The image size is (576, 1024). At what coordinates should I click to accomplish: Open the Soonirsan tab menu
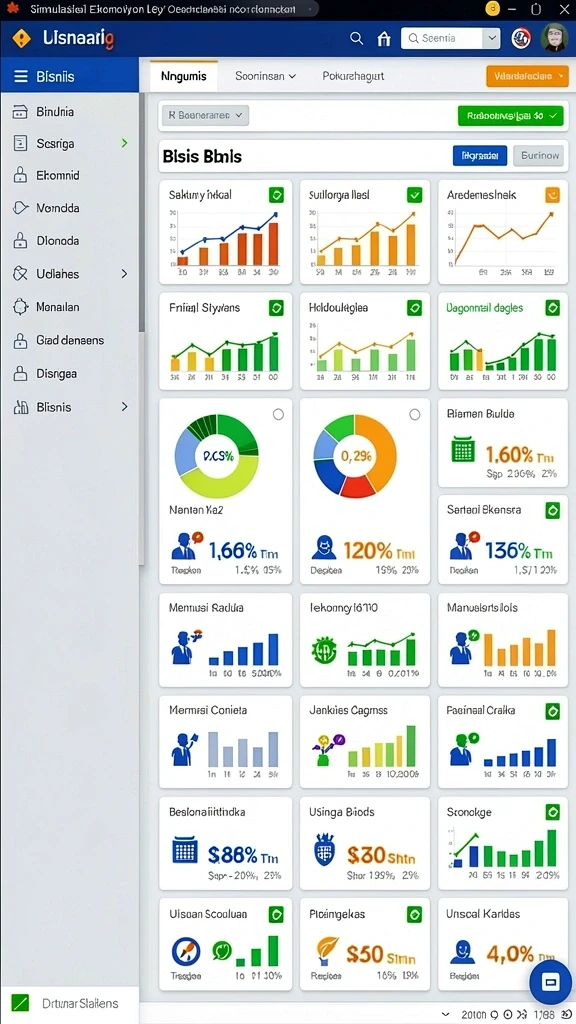[x=265, y=76]
